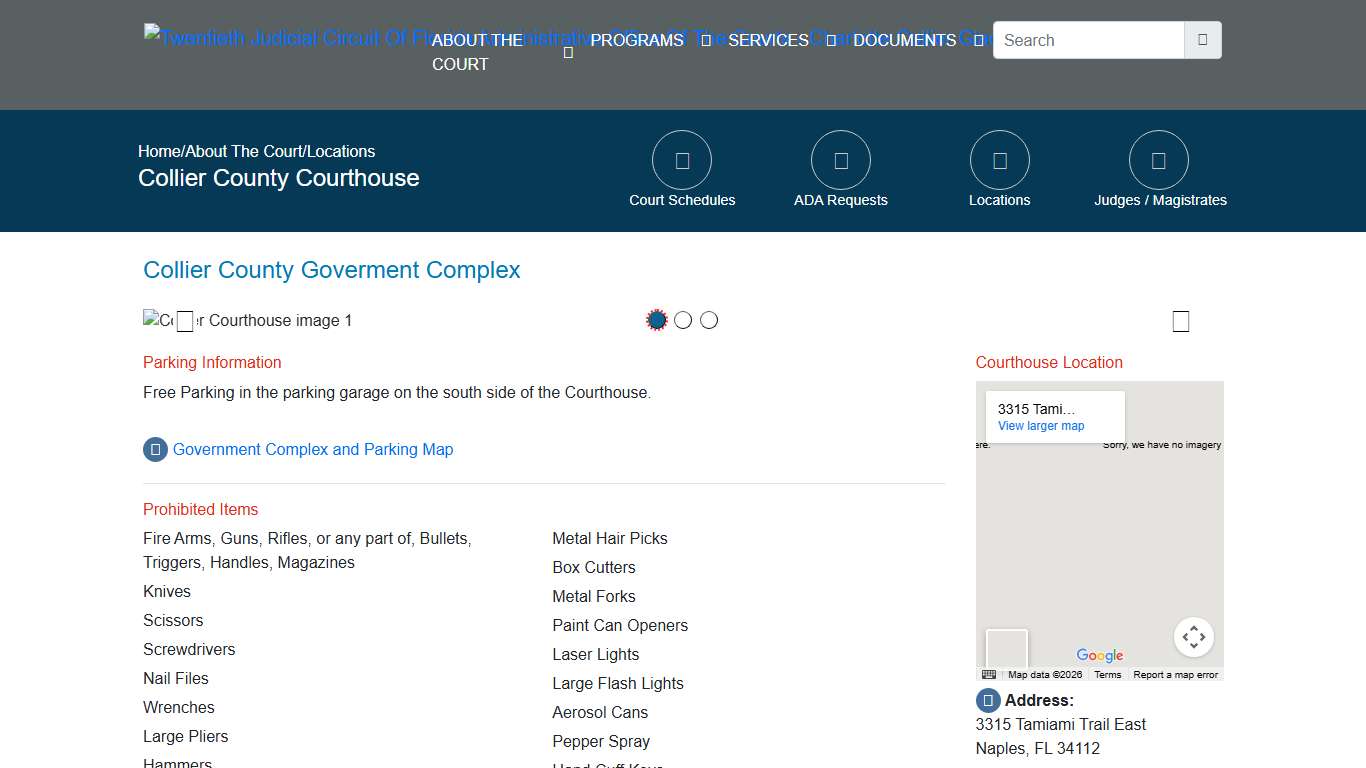
Task: Select the second carousel slide indicator
Action: click(x=683, y=320)
